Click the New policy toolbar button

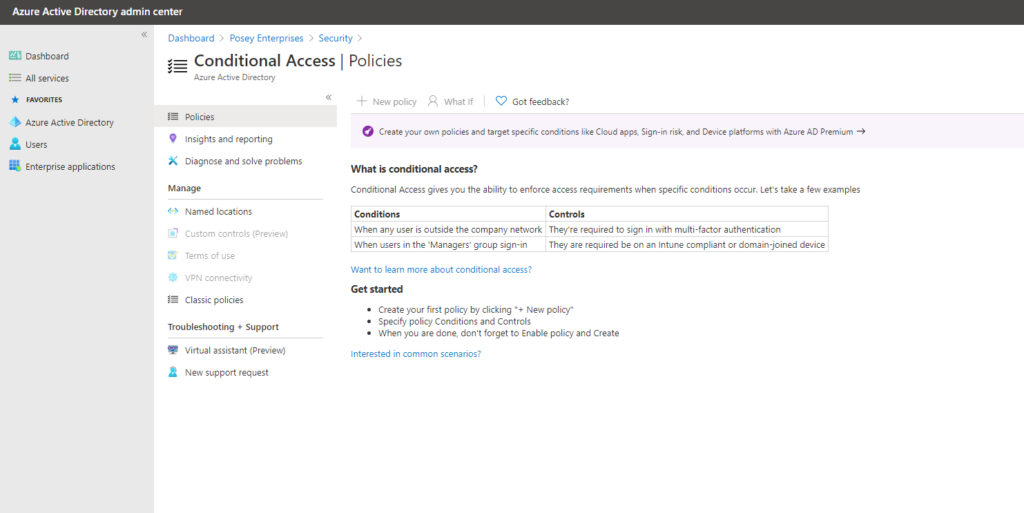pos(386,101)
